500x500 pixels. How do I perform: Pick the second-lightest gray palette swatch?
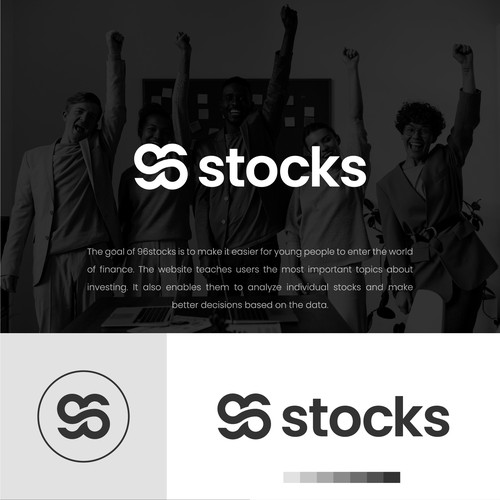(308, 477)
